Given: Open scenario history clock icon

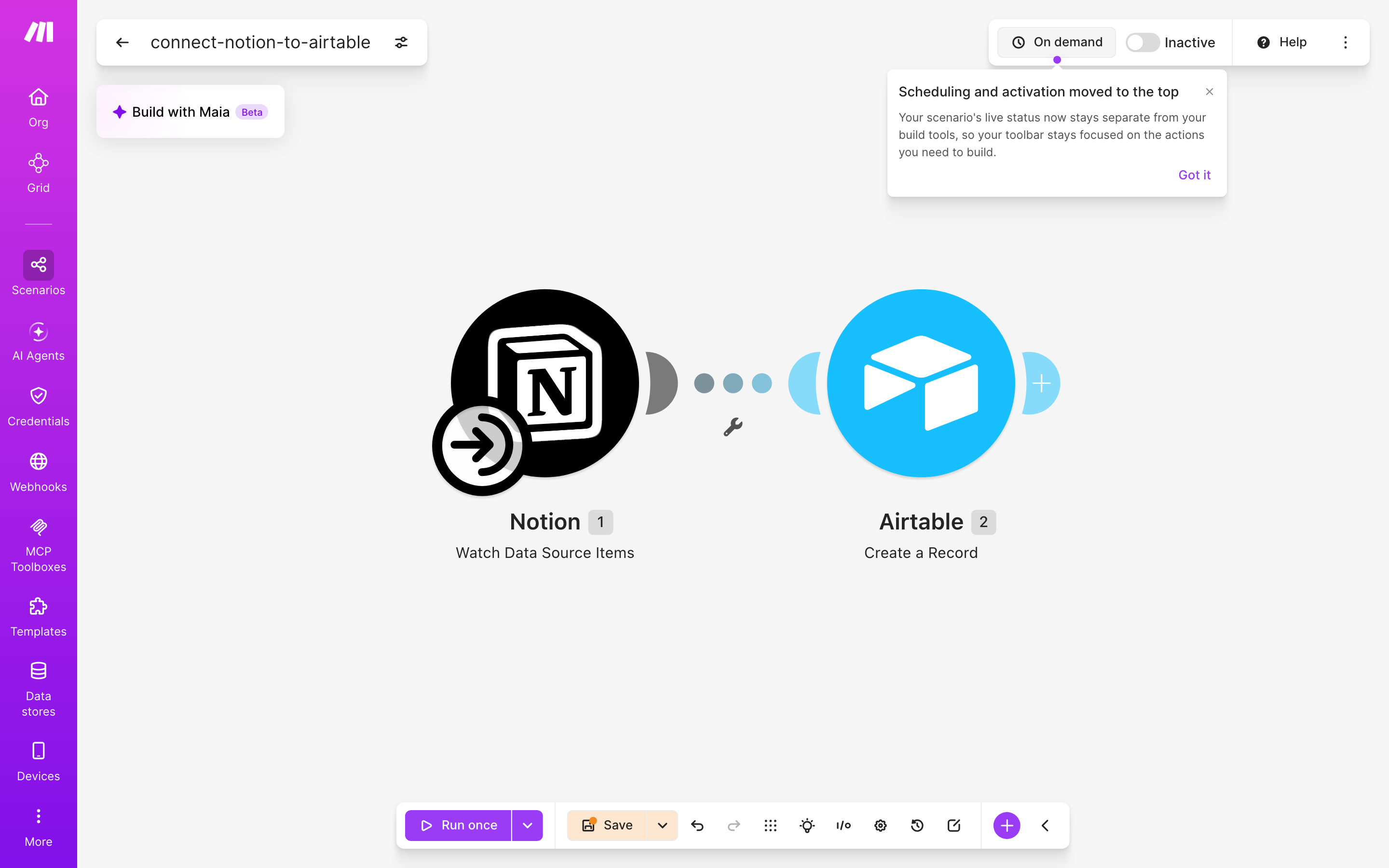Looking at the screenshot, I should pyautogui.click(x=917, y=826).
